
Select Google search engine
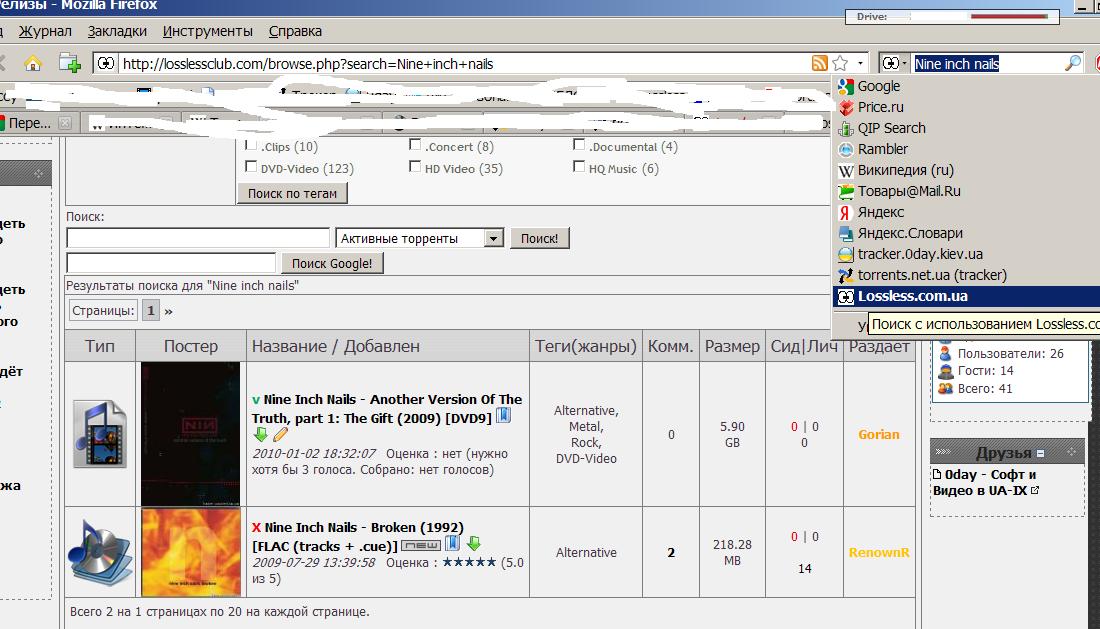[966, 86]
